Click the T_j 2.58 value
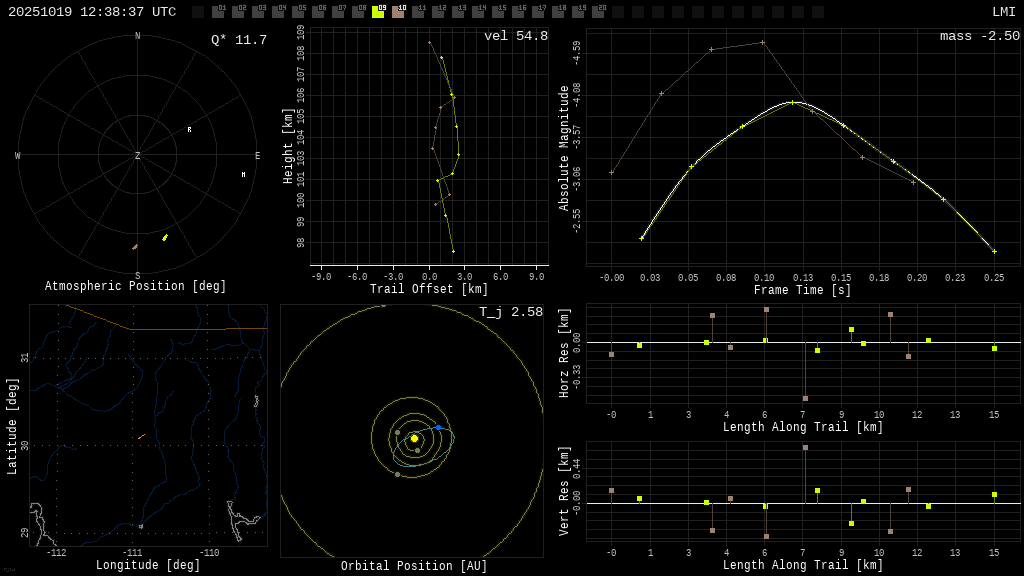 pyautogui.click(x=510, y=312)
